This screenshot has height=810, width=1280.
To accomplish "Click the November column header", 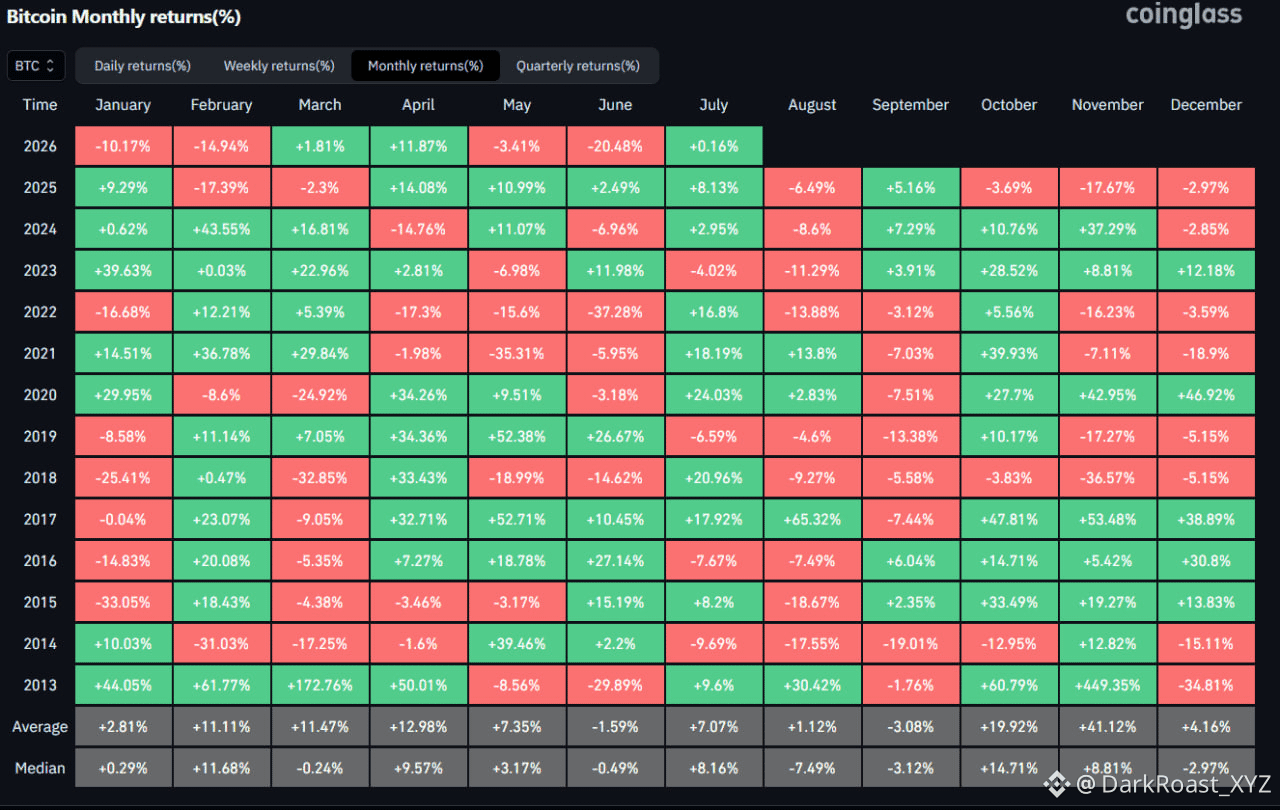I will coord(1108,105).
